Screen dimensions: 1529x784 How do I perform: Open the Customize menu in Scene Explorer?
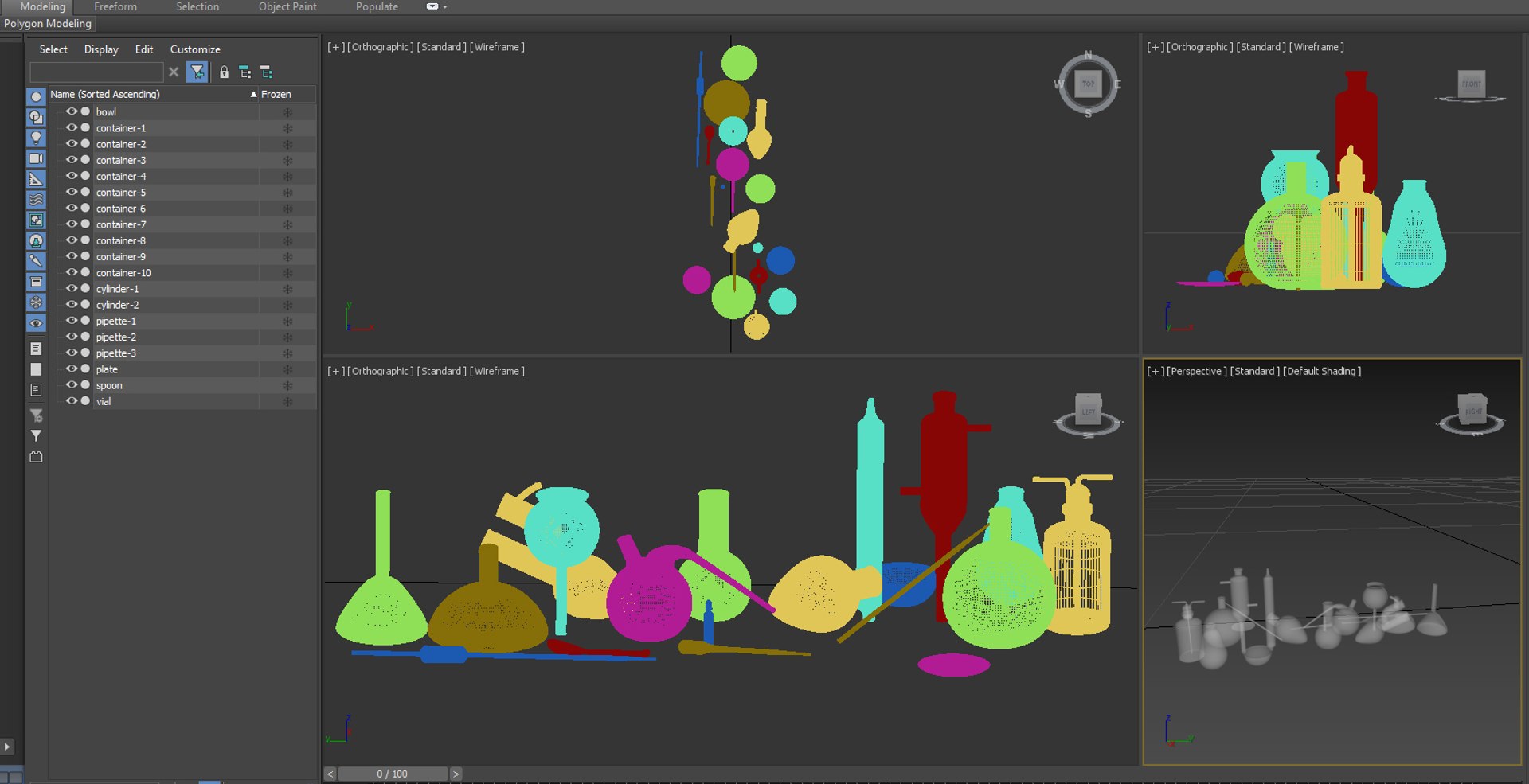coord(195,49)
